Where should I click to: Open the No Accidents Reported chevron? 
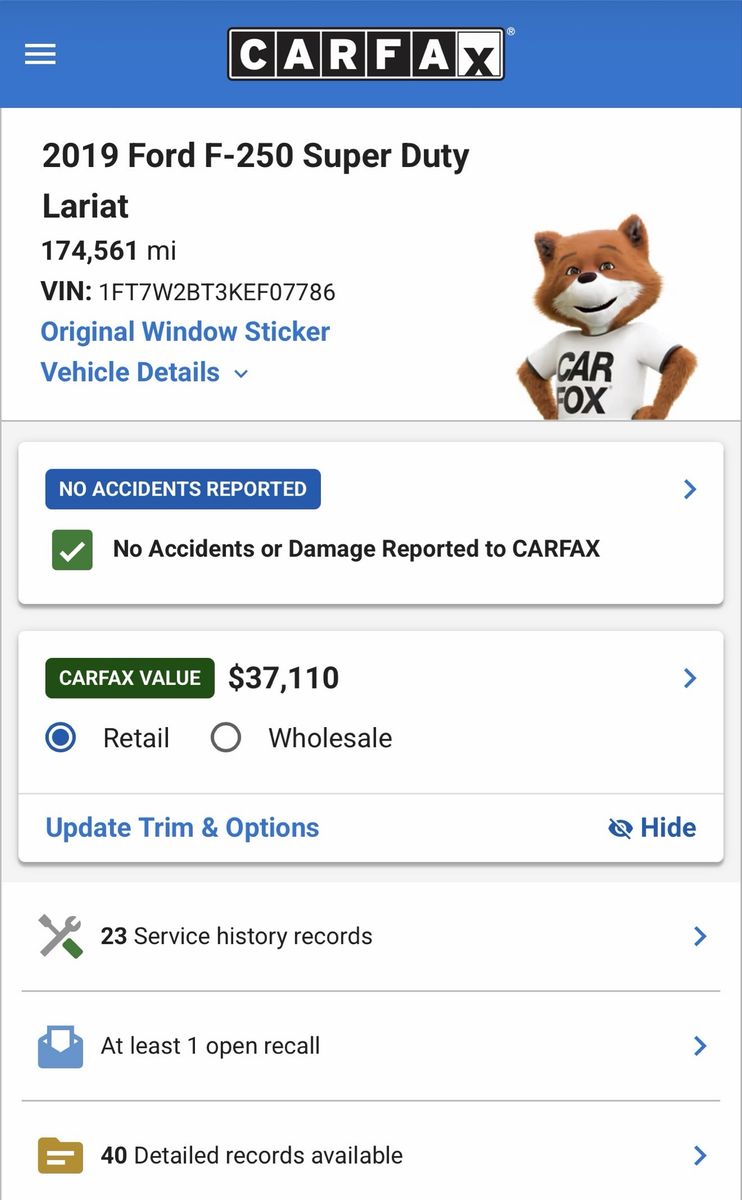[x=690, y=489]
